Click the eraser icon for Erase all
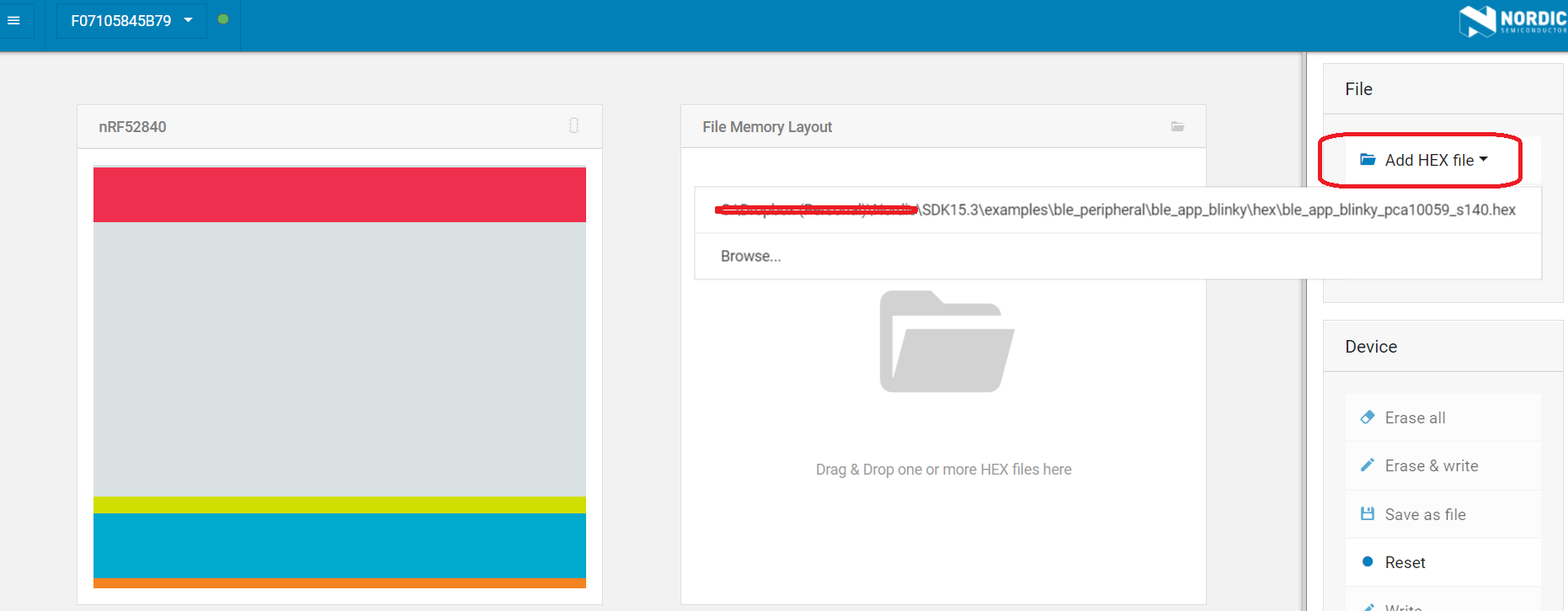The image size is (1568, 611). (1368, 417)
